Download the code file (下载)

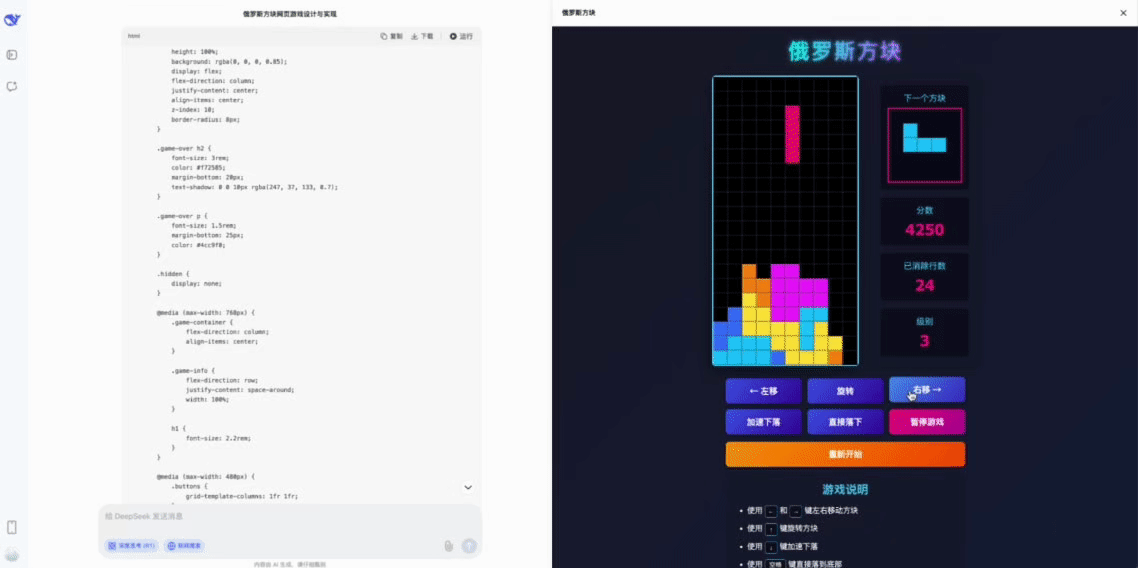point(422,36)
